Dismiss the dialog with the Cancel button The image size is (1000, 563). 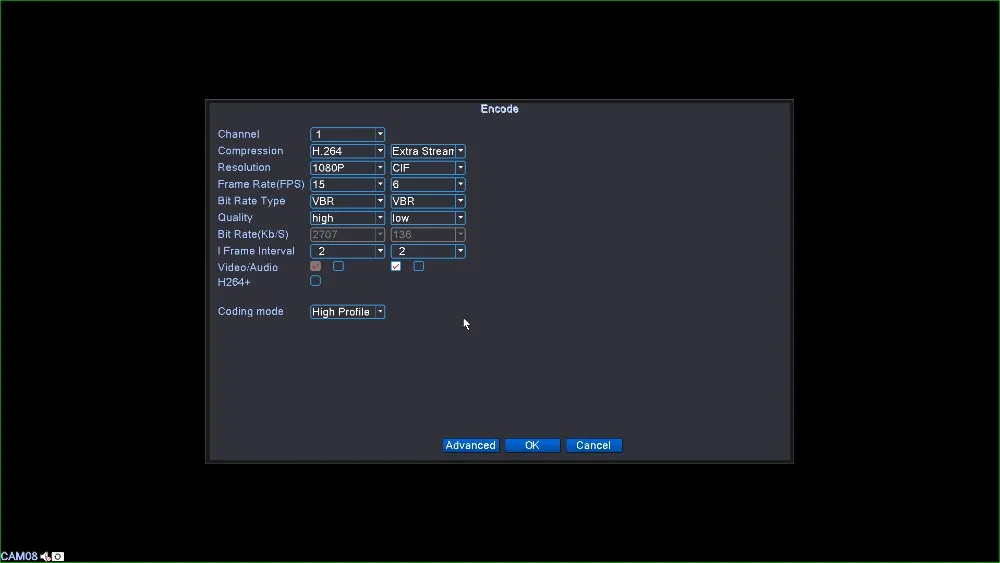594,446
